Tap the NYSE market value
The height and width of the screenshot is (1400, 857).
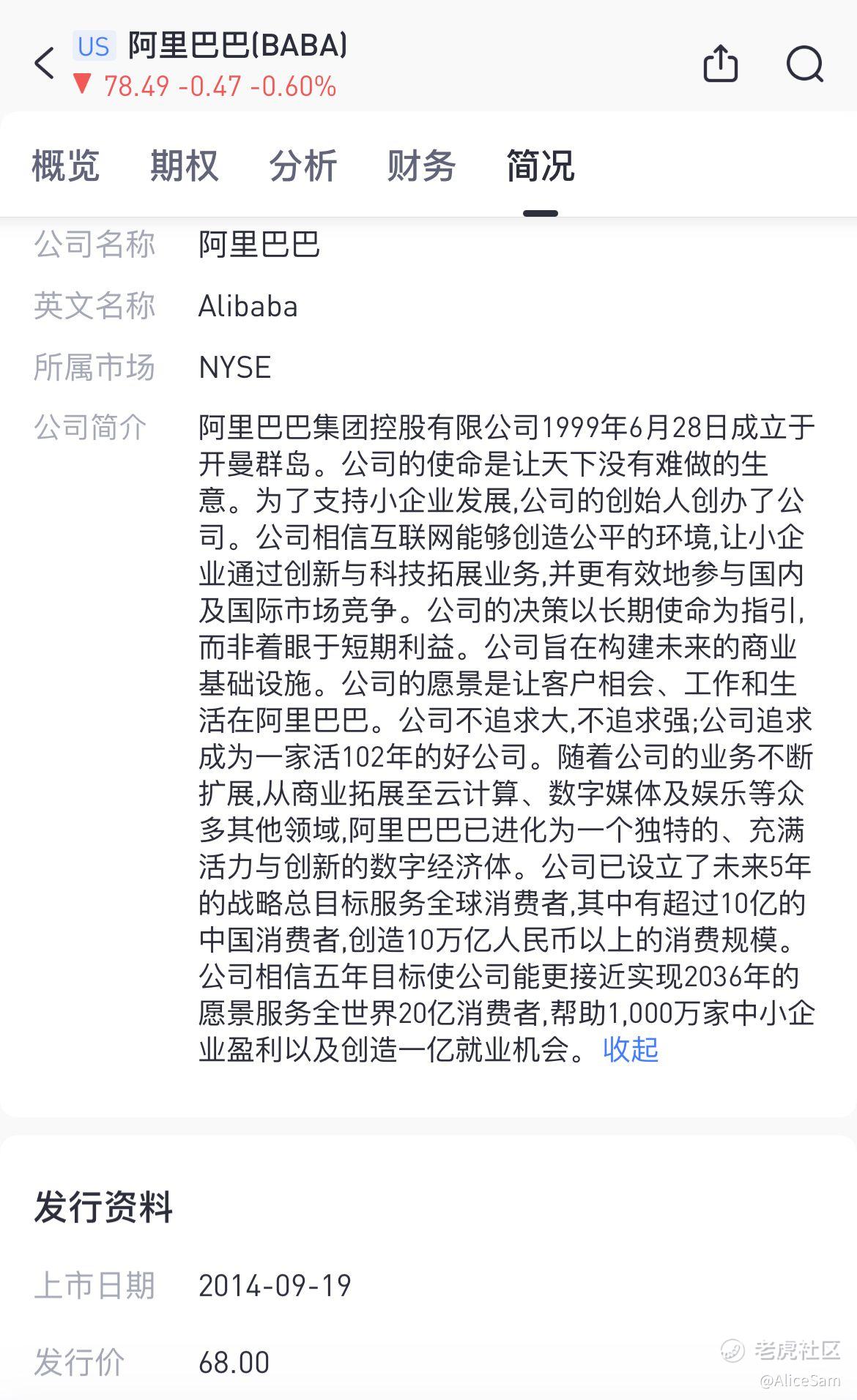[234, 367]
